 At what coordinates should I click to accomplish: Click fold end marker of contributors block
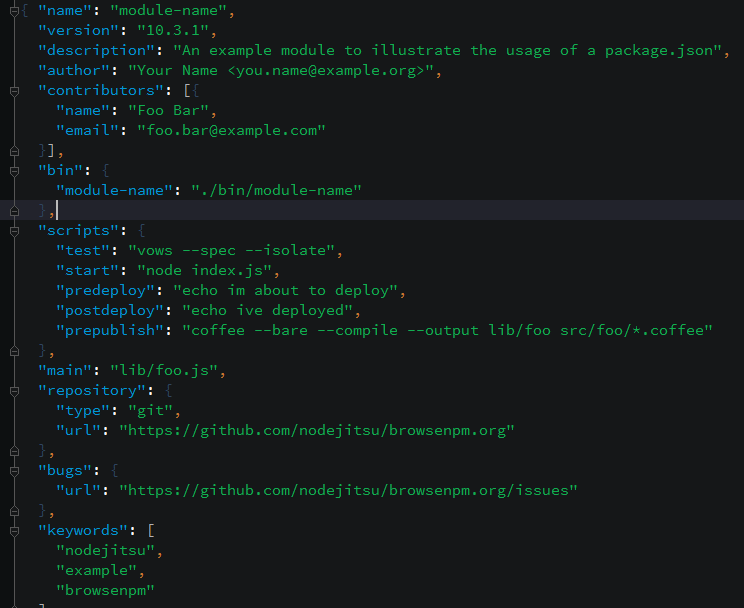(x=14, y=151)
